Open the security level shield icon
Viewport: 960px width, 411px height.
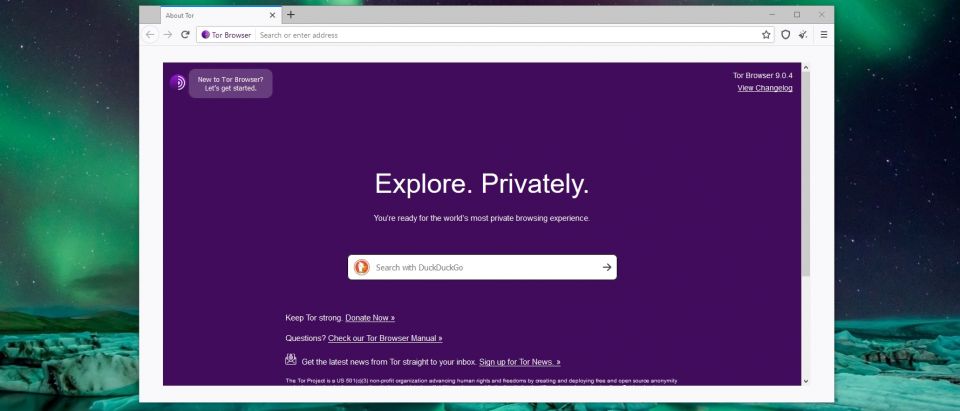[x=786, y=35]
